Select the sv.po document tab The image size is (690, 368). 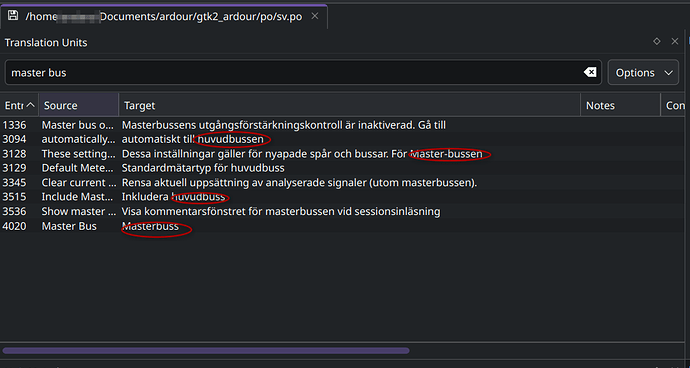(163, 17)
